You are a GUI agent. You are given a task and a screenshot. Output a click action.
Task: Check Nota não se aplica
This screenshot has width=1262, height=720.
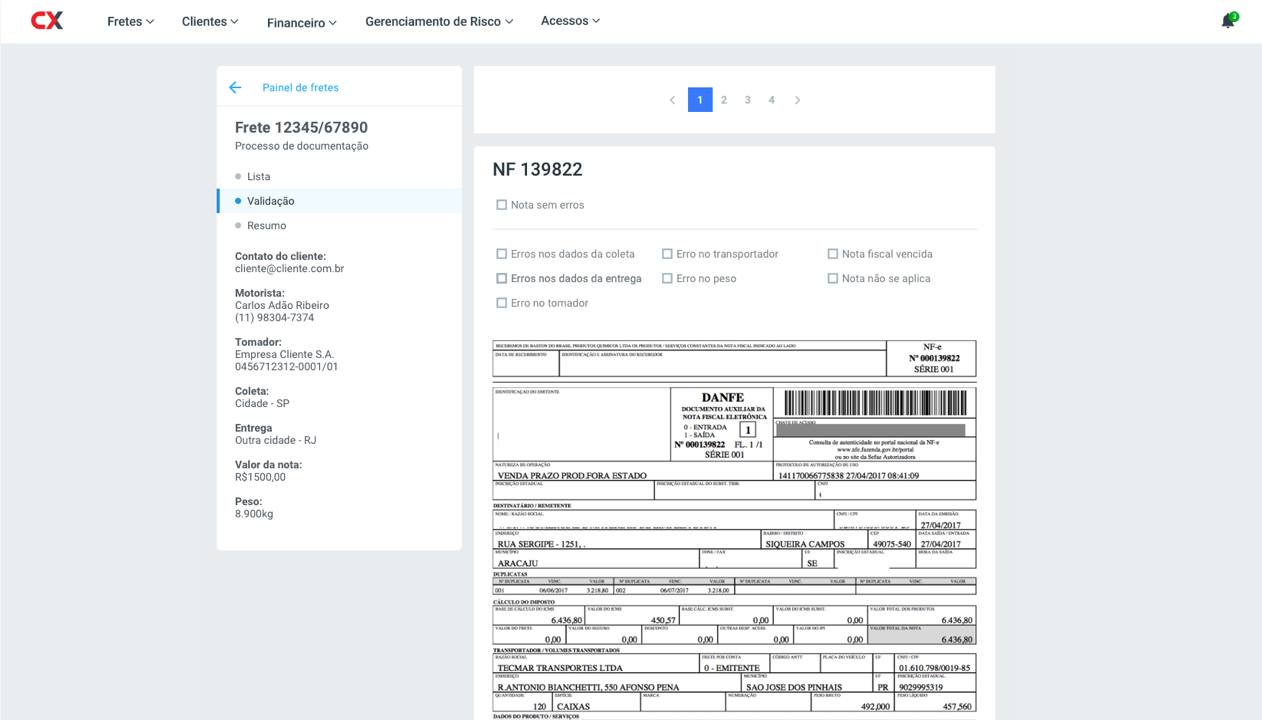click(832, 278)
